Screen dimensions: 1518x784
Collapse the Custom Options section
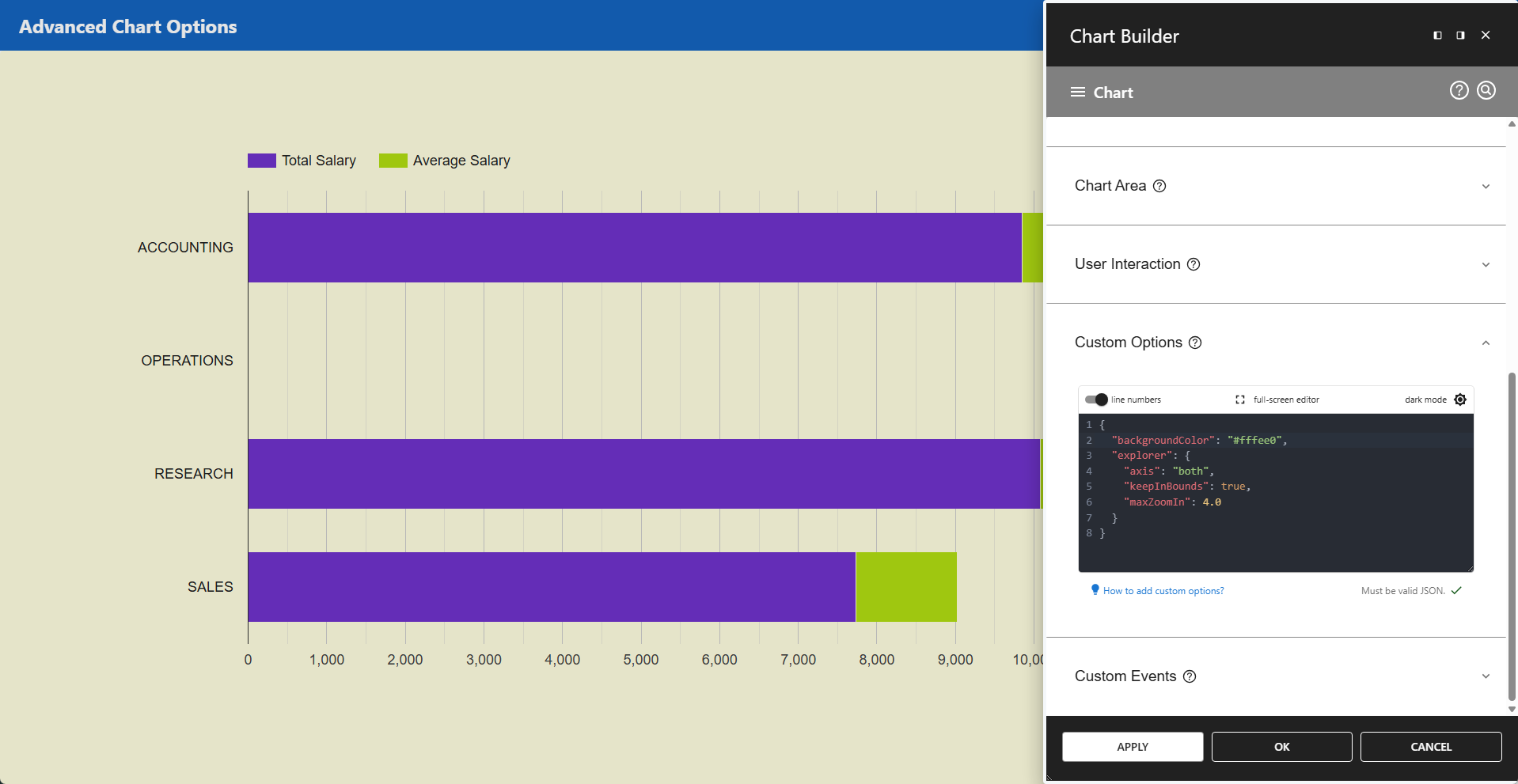pos(1486,343)
